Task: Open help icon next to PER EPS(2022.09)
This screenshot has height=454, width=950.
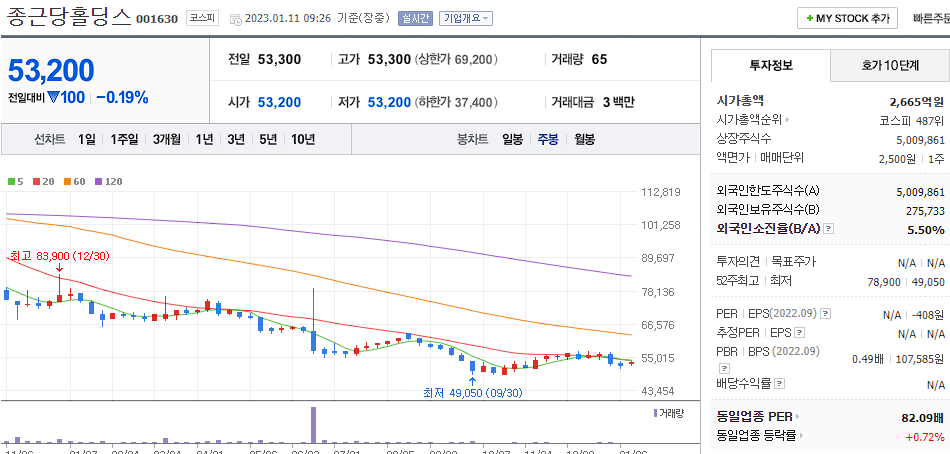Action: pyautogui.click(x=825, y=314)
